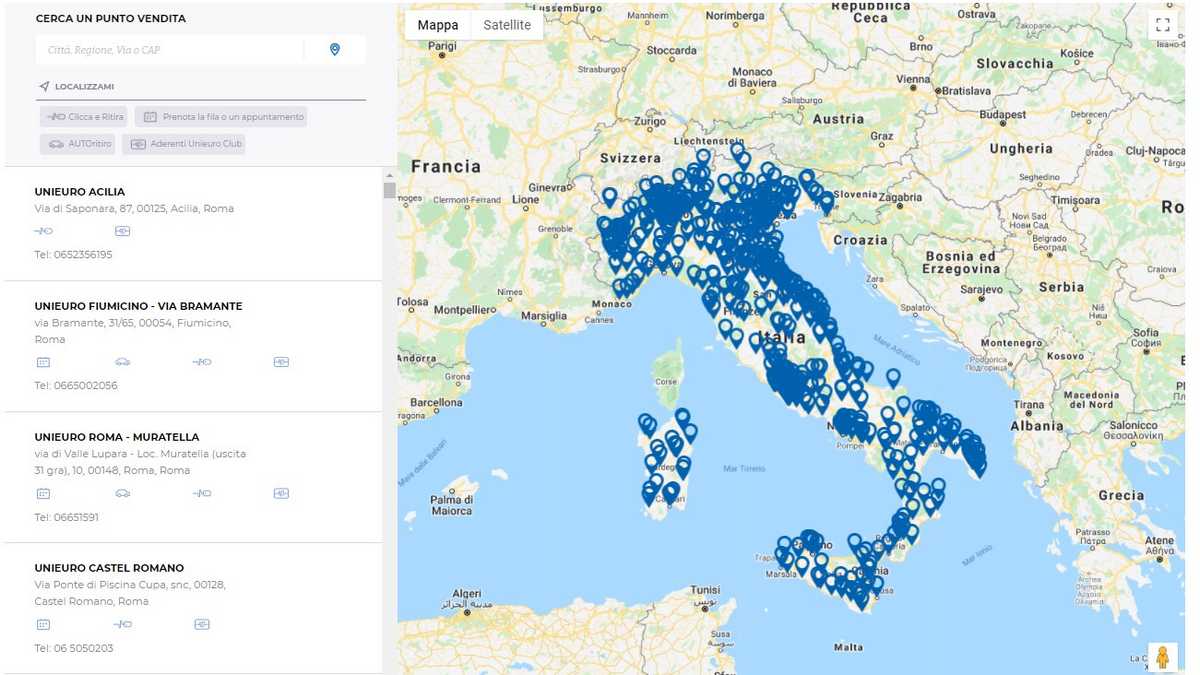The image size is (1200, 675).
Task: Select the isolated map pin off Adriatic coast
Action: (893, 378)
